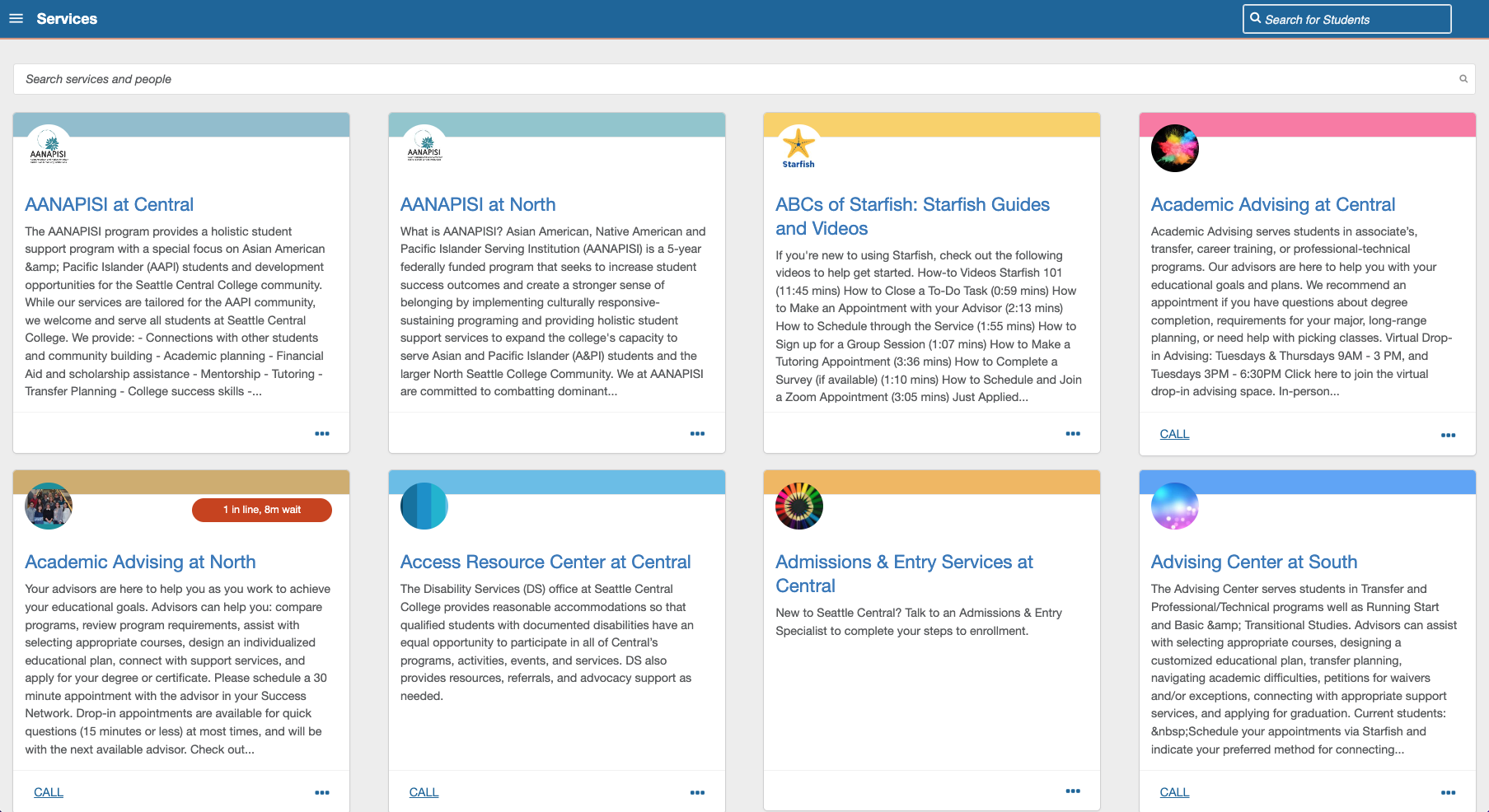1489x812 pixels.
Task: Open the hamburger navigation menu
Action: [16, 19]
